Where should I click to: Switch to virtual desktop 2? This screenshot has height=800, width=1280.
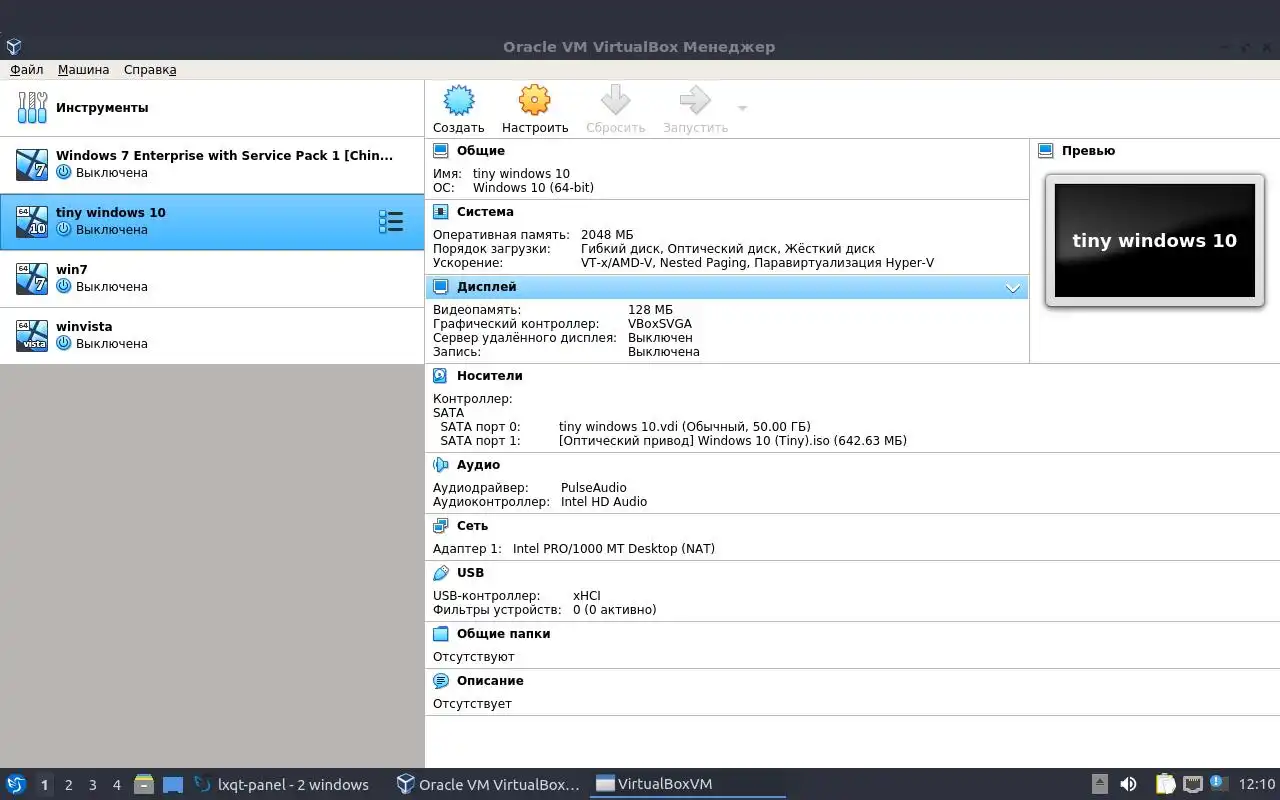(x=68, y=785)
